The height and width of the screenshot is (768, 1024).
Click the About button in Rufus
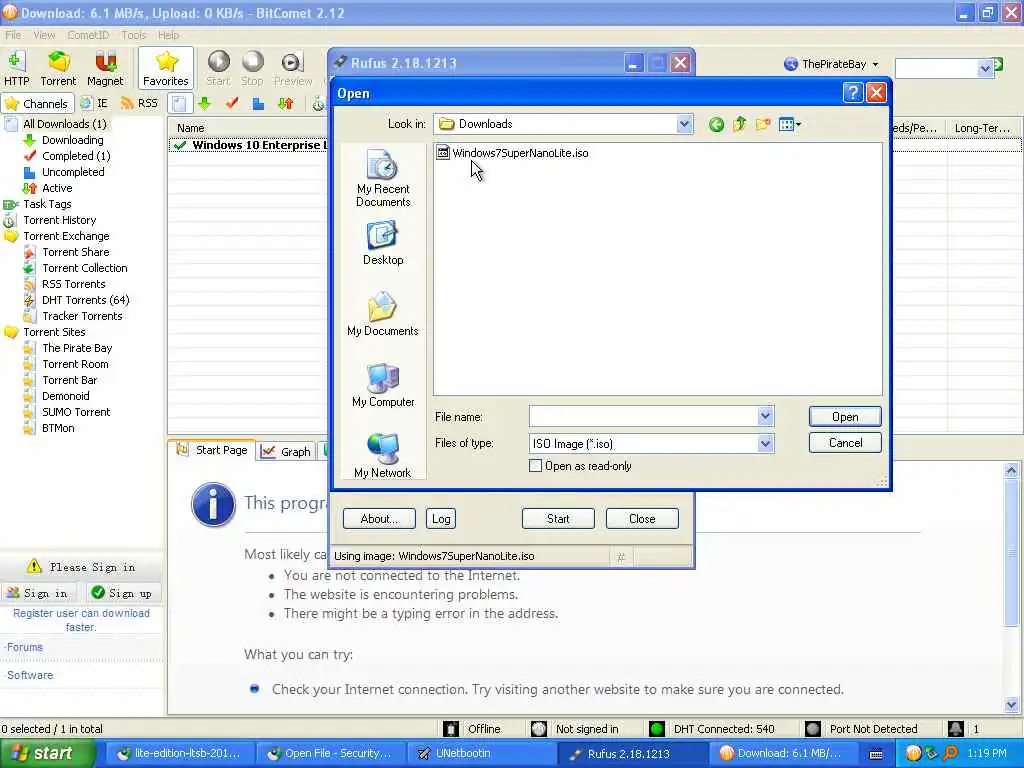click(x=379, y=519)
